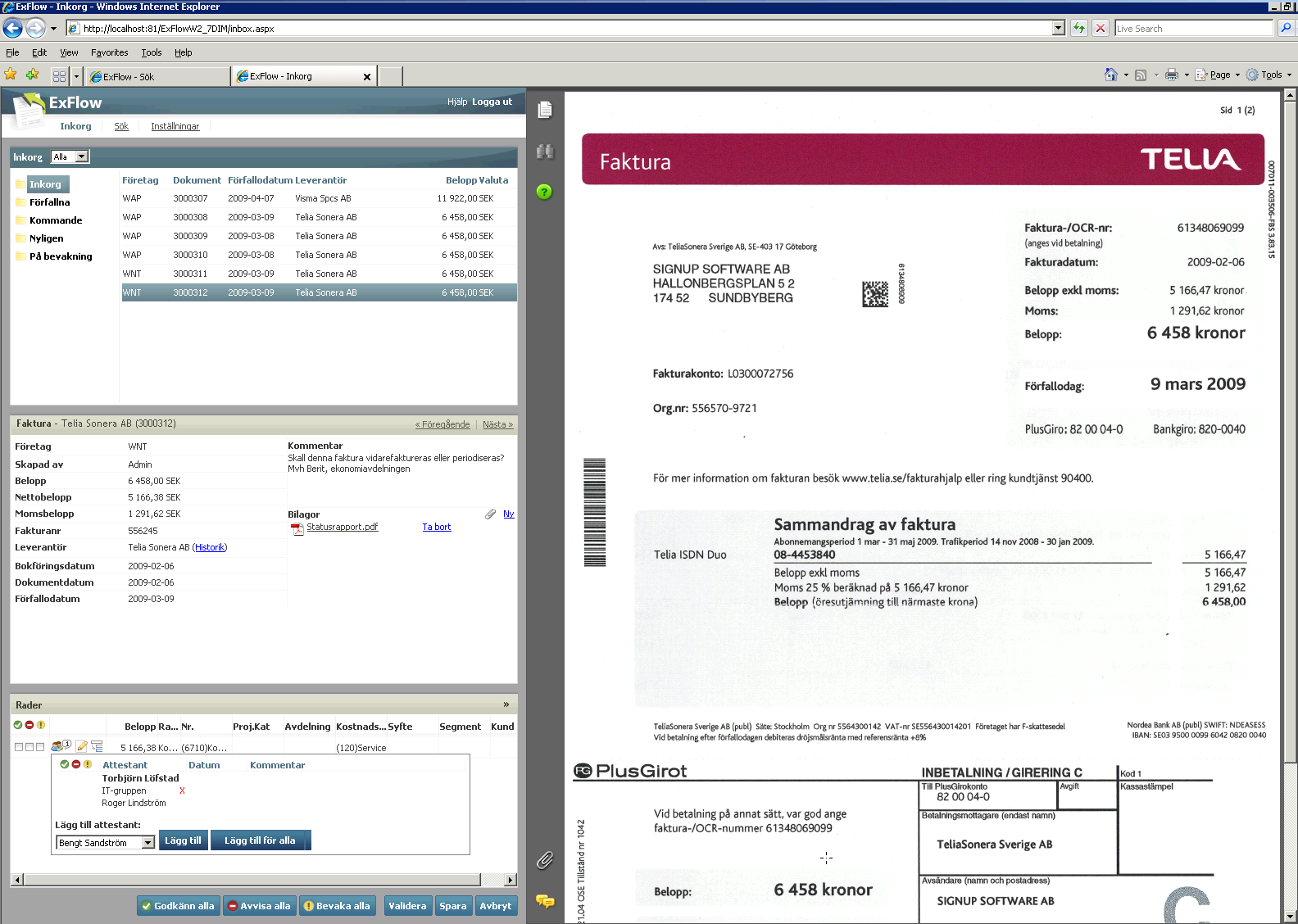Open the Tools dropdown in command bar
Image resolution: width=1298 pixels, height=924 pixels.
pyautogui.click(x=1269, y=75)
